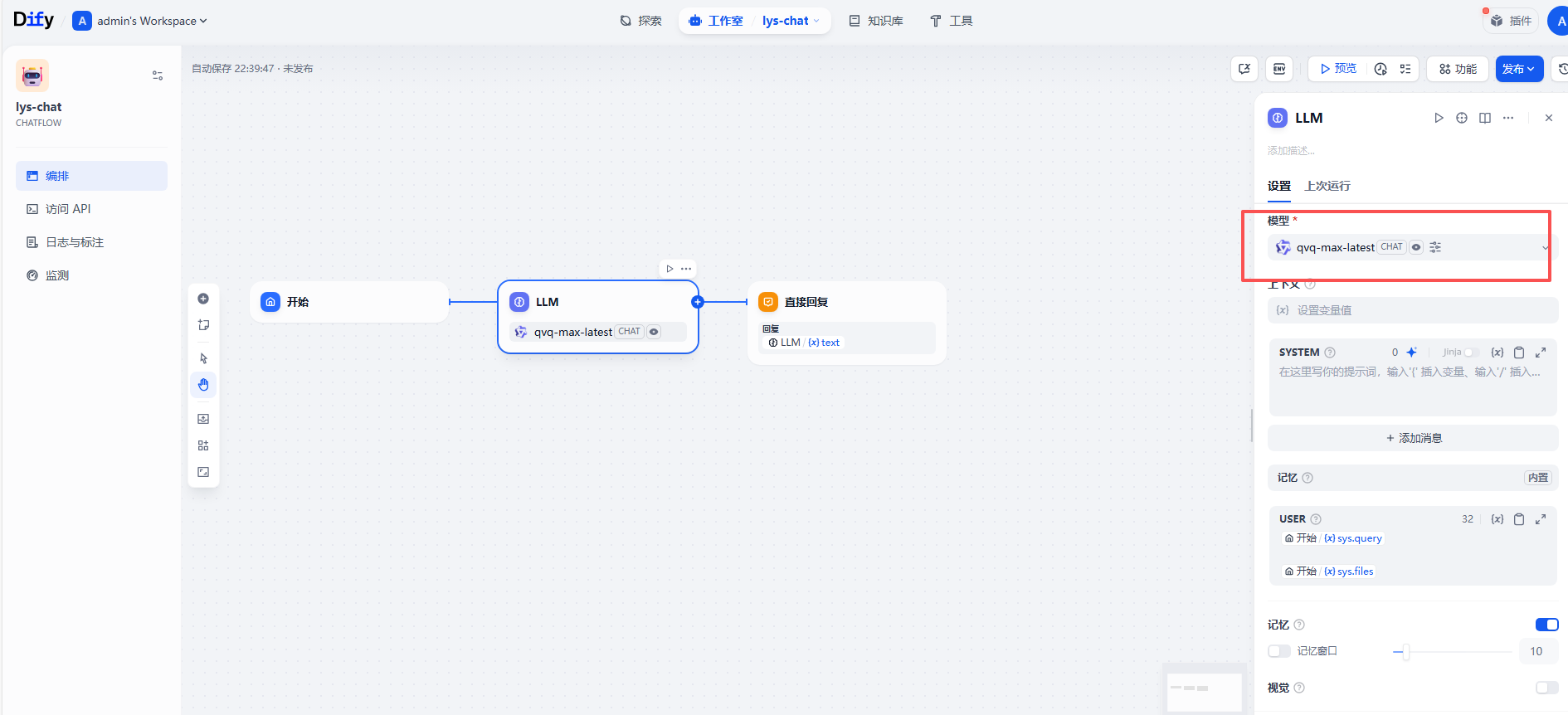Image resolution: width=1568 pixels, height=715 pixels.
Task: Expand the 发布 publish dropdown
Action: click(x=1519, y=69)
